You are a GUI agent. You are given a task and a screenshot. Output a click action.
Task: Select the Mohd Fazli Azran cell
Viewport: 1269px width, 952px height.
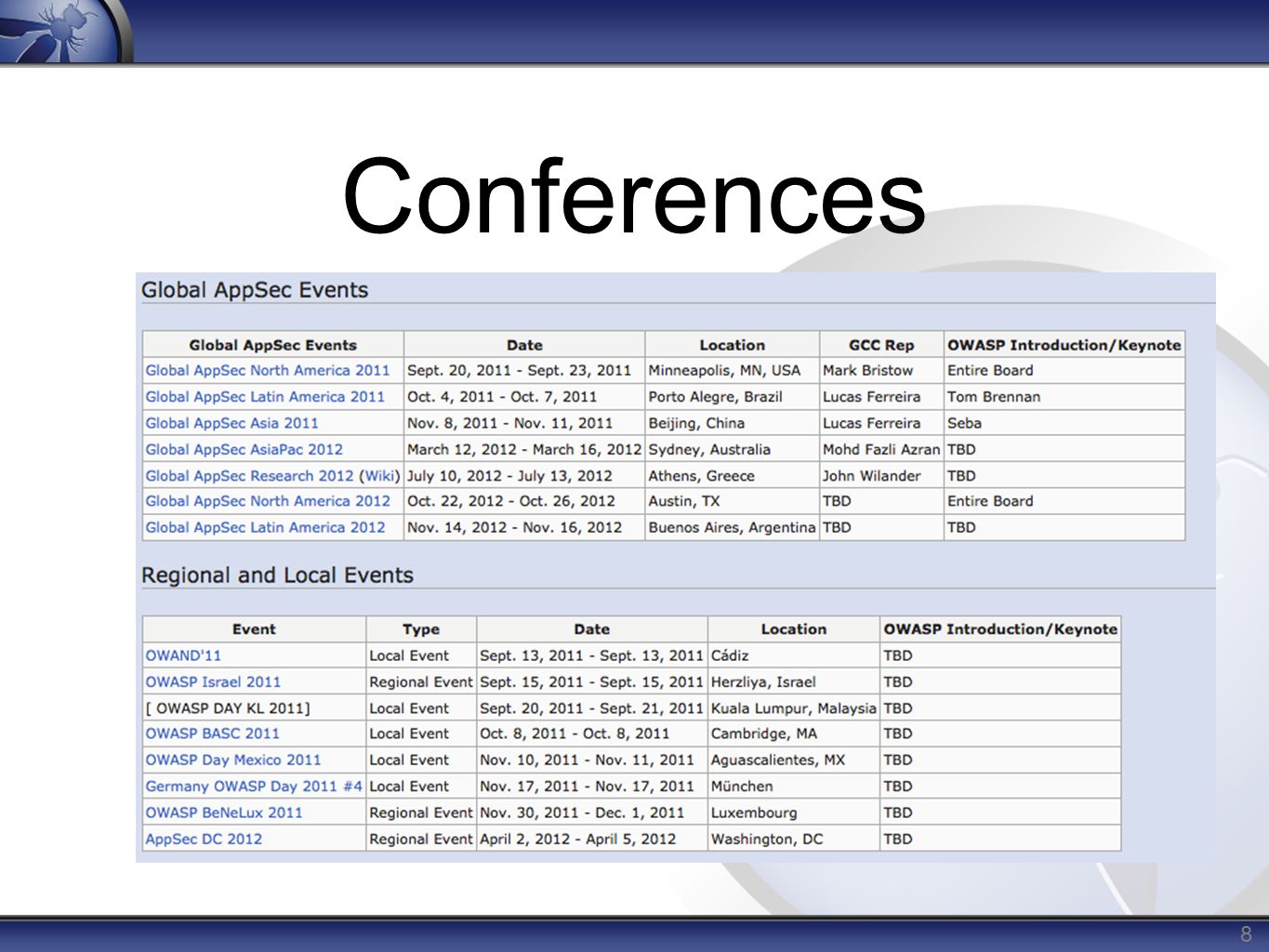tap(881, 449)
